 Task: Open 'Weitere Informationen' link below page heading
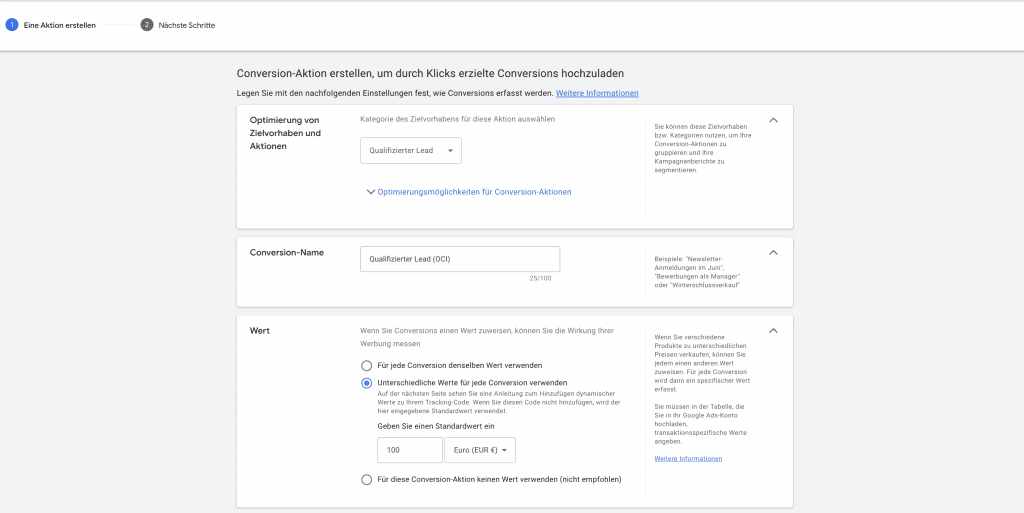597,93
